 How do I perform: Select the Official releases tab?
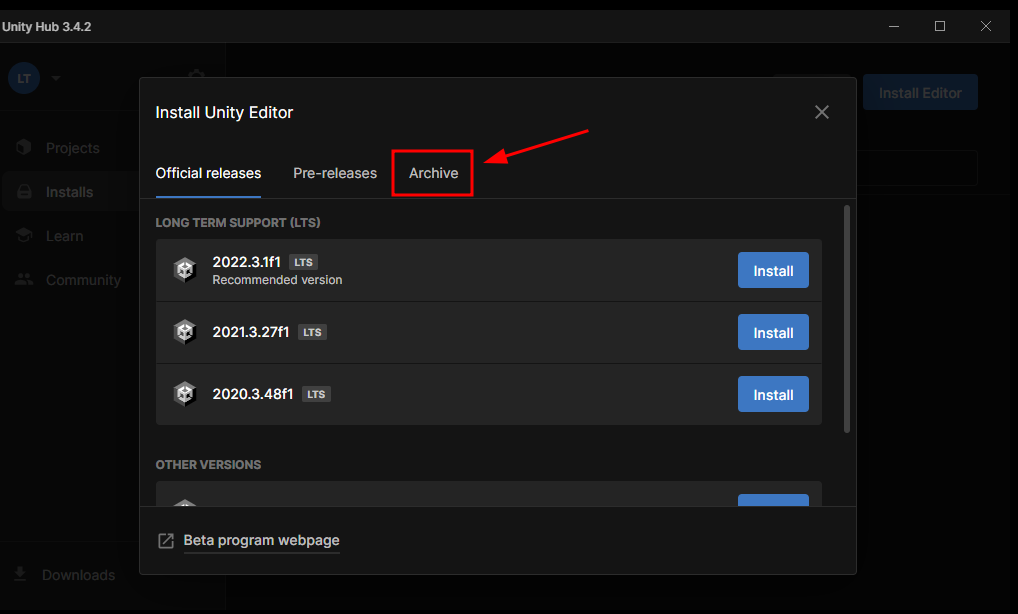208,173
